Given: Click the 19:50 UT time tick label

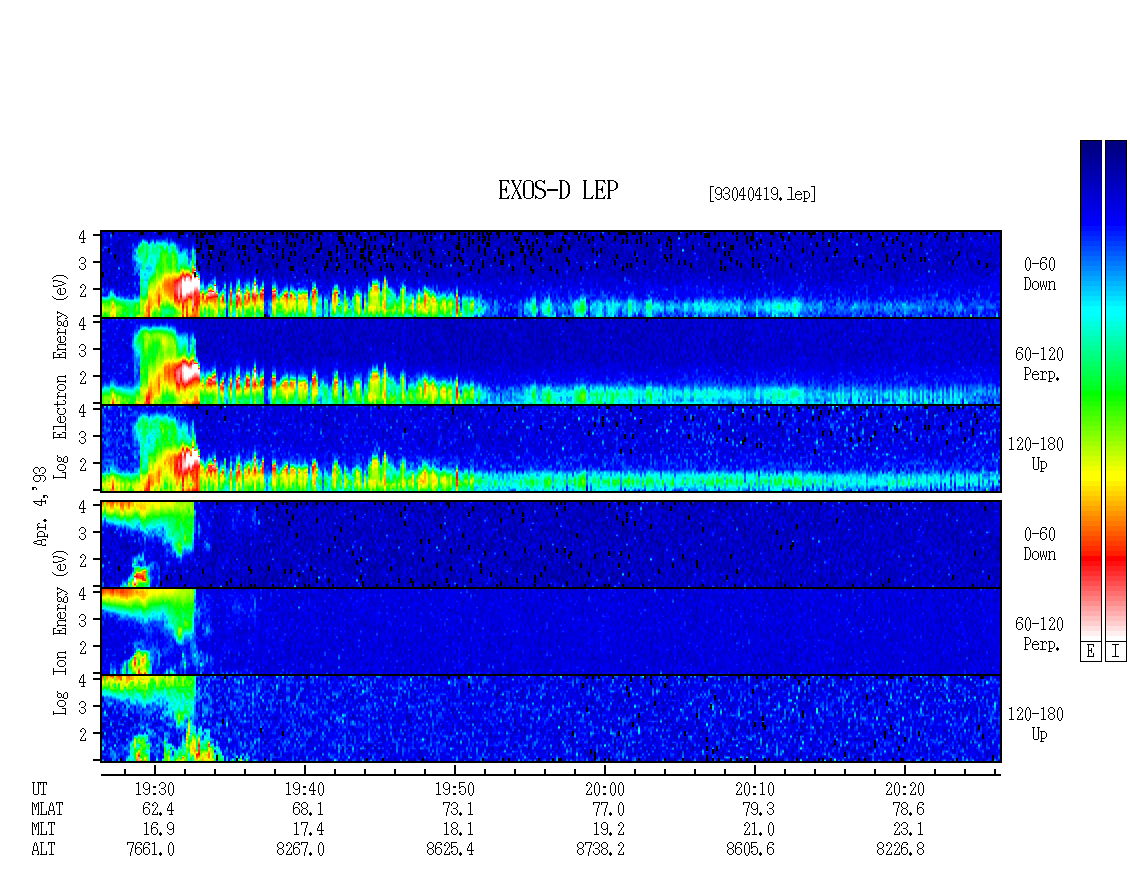Looking at the screenshot, I should pos(454,789).
